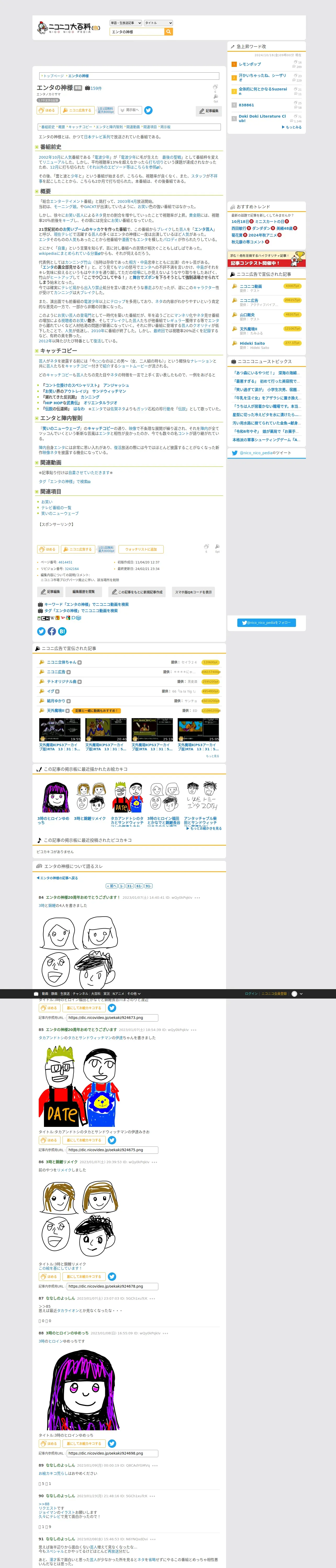Screen dimensions: 336x1568
Task: Expand the top 掲示板へ dropdown button
Action: point(130,110)
